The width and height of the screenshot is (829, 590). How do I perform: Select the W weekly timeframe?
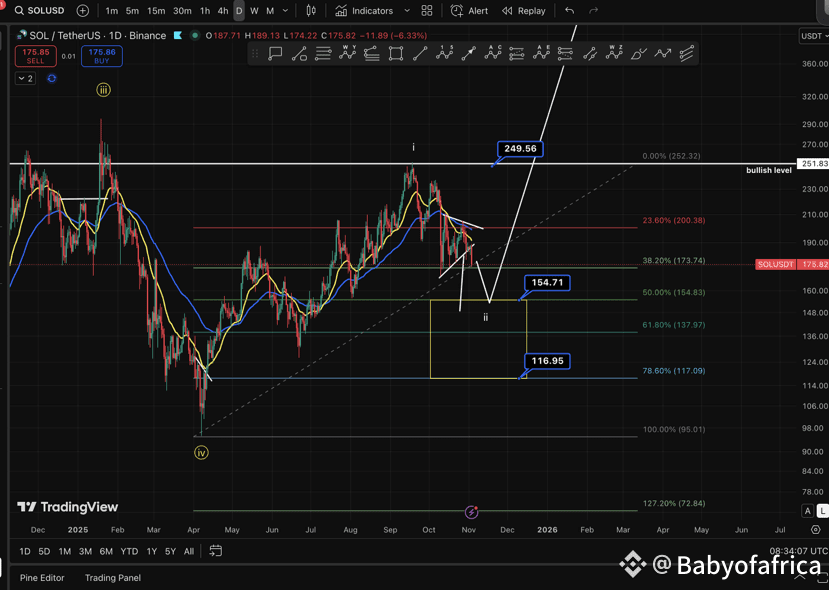coord(254,11)
